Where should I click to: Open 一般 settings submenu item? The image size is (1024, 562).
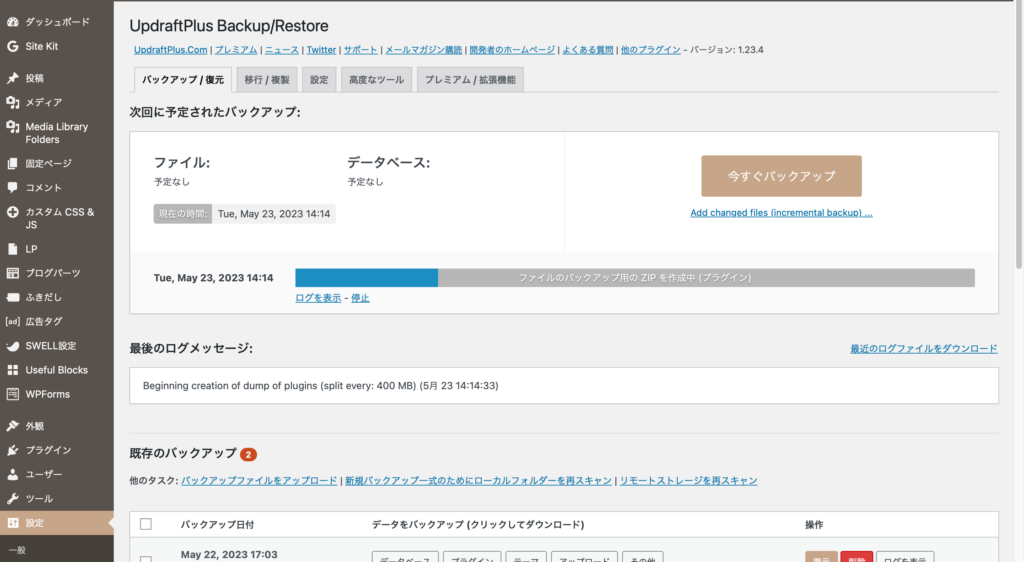point(18,550)
